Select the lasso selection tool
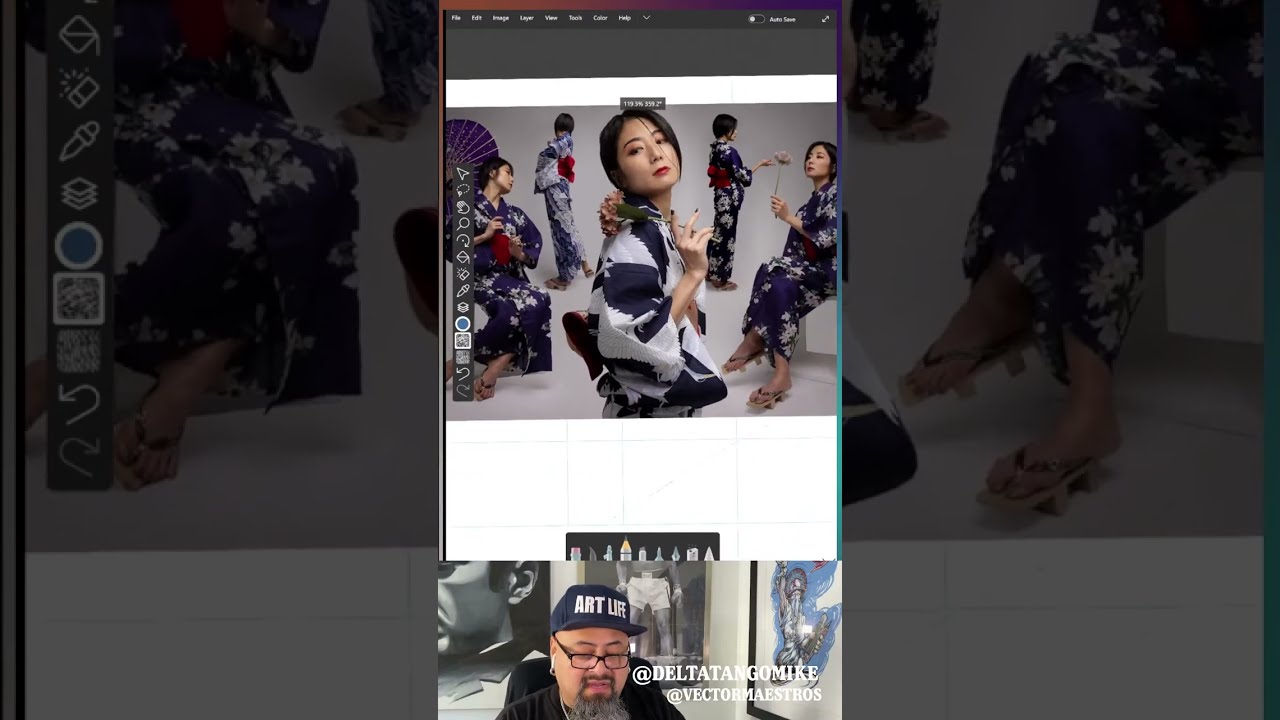Viewport: 1280px width, 720px height. 462,190
